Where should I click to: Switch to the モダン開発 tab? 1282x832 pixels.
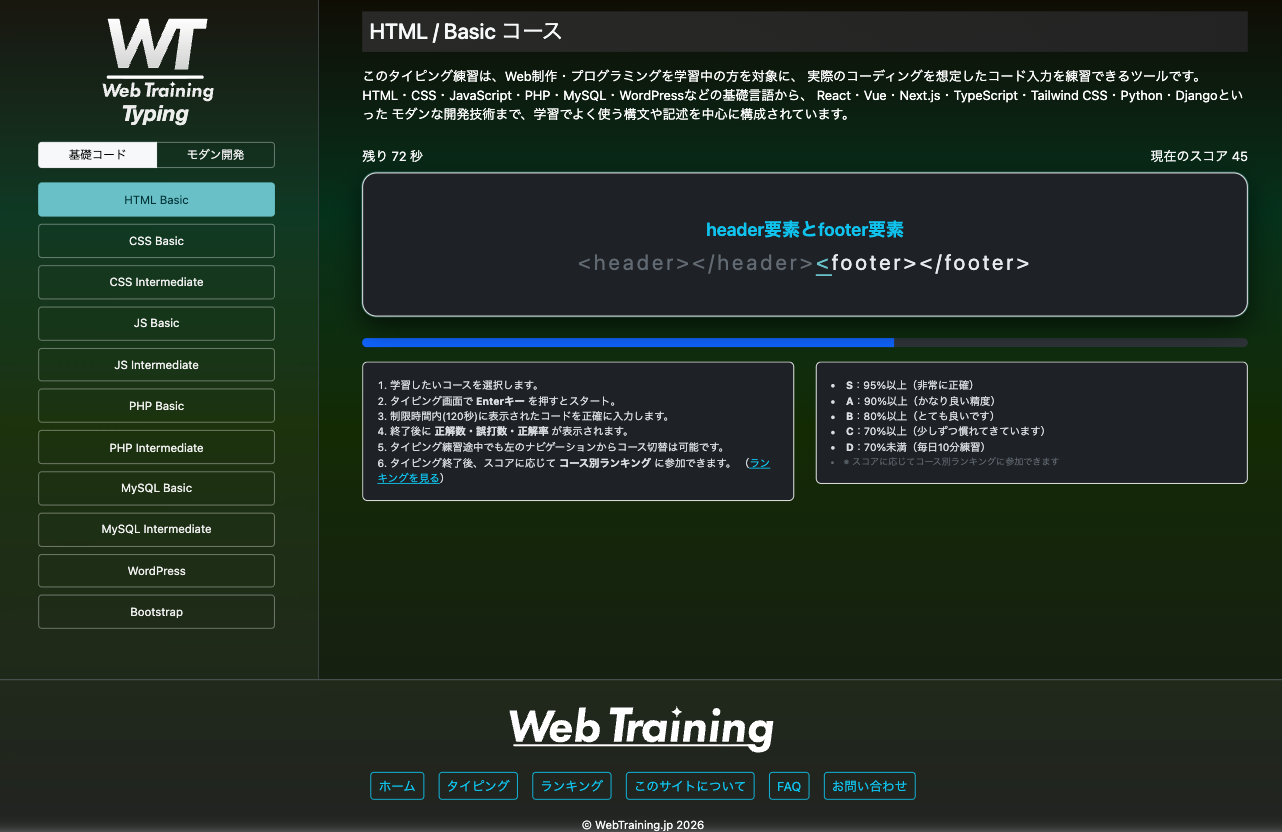215,155
